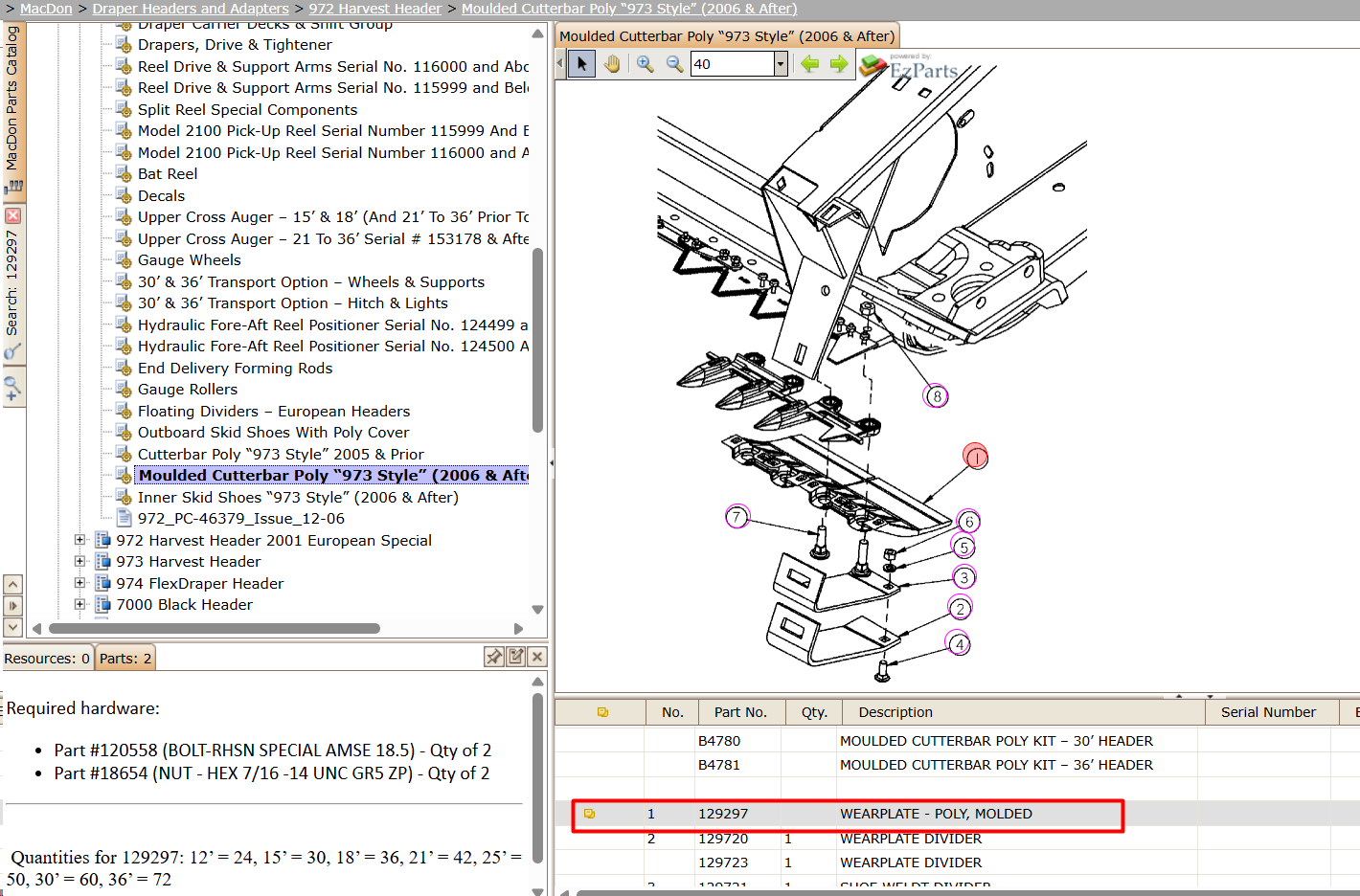Screen dimensions: 1360x896
Task: Follow the MacDon breadcrumb link
Action: coord(46,9)
